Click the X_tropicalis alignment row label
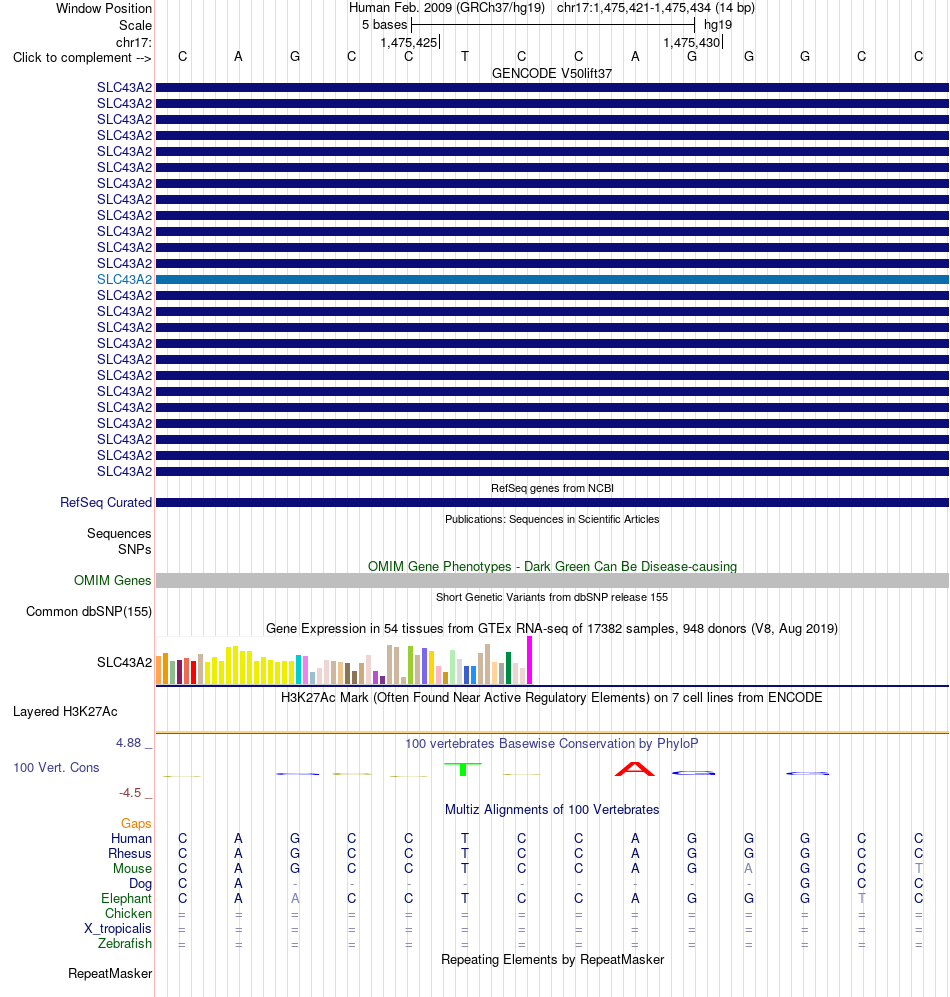The width and height of the screenshot is (950, 997). (x=118, y=928)
